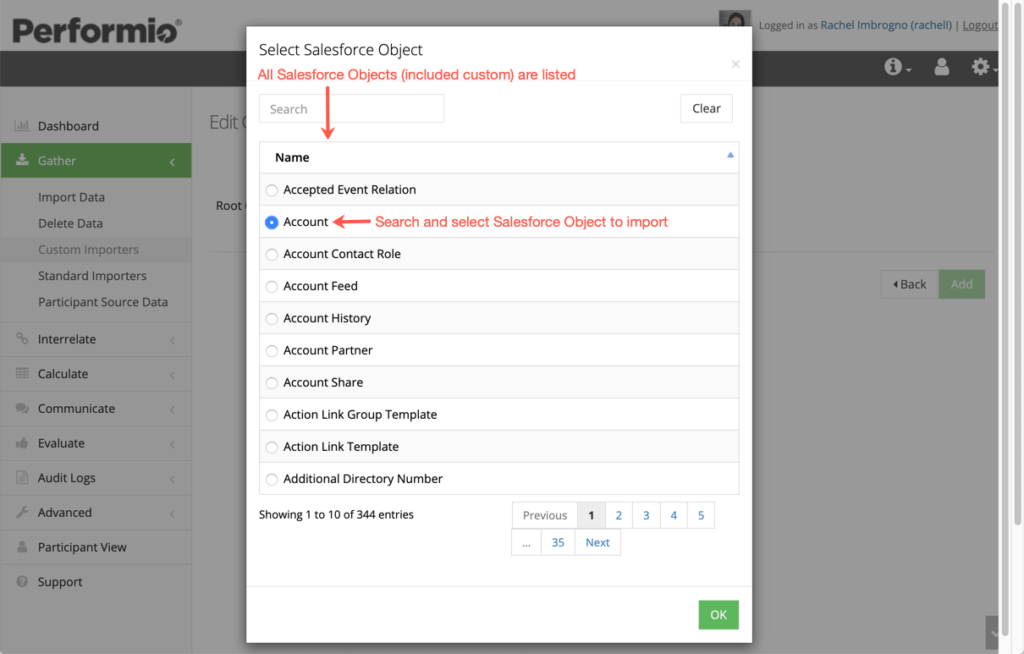The image size is (1024, 654).
Task: Go to page 5 of entries
Action: point(701,515)
